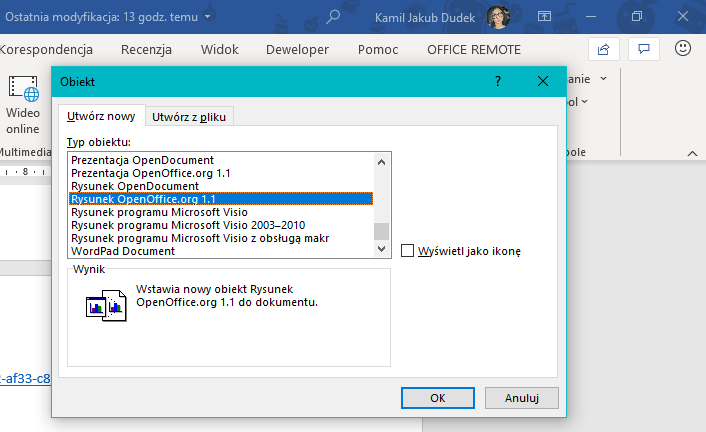Toggle Wyświetl jako ikonę checkbox
Viewport: 706px width, 432px height.
pos(407,250)
